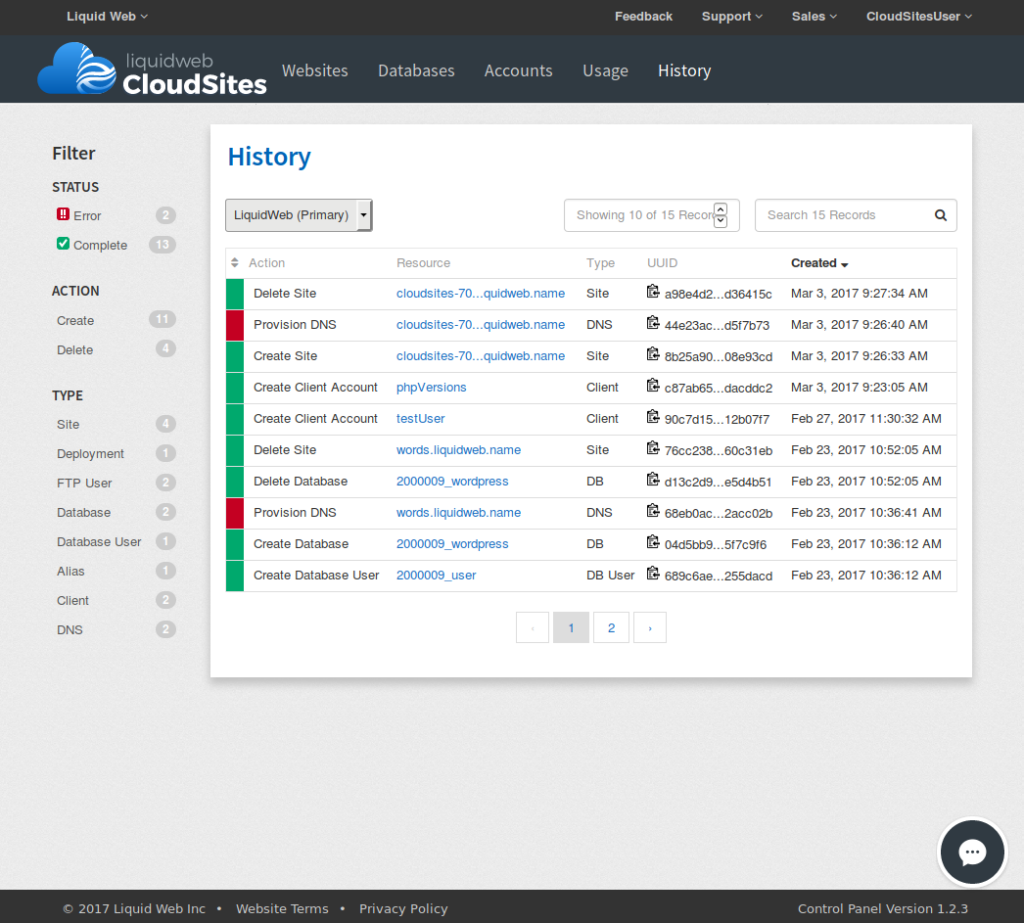Viewport: 1024px width, 923px height.
Task: Copy UUID d13c2d9...e5d4b51 clipboard icon
Action: tap(652, 479)
